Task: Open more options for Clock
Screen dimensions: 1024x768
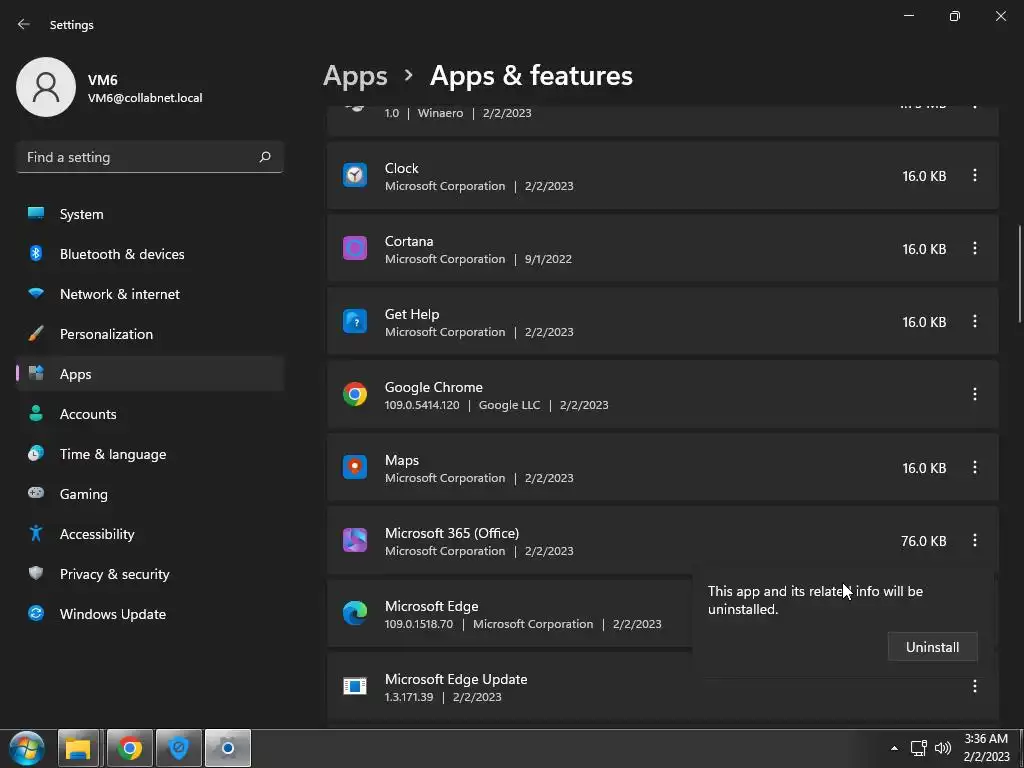Action: [x=974, y=175]
